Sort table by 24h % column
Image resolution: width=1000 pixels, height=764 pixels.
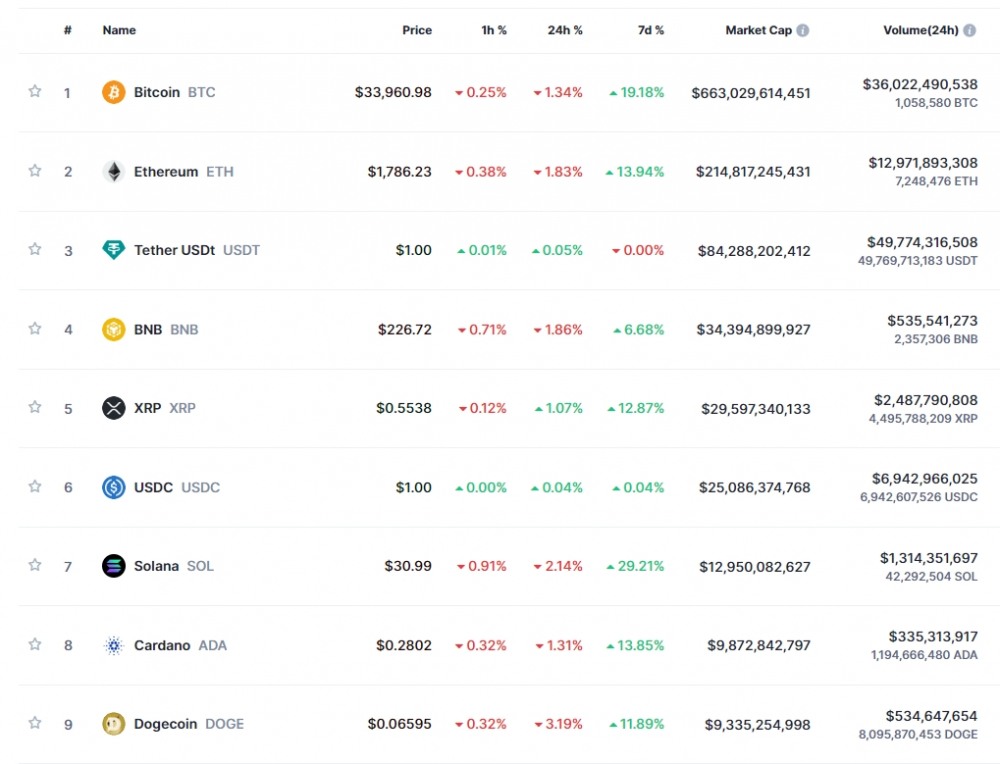(565, 30)
